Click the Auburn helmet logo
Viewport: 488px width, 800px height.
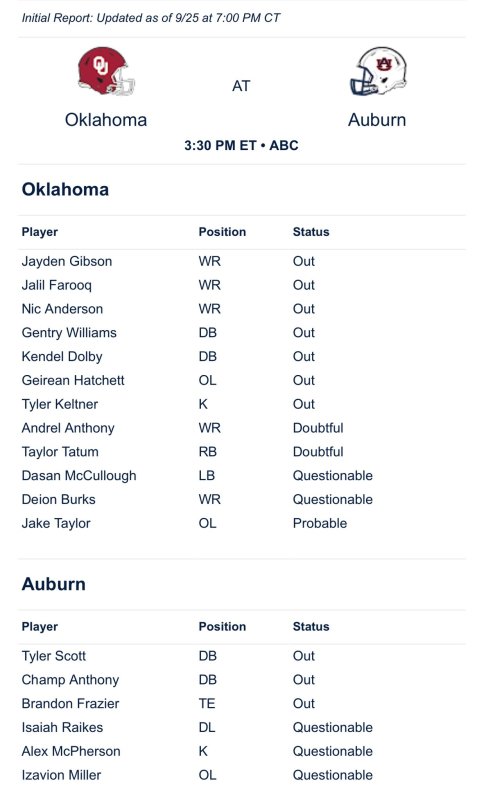coord(378,71)
